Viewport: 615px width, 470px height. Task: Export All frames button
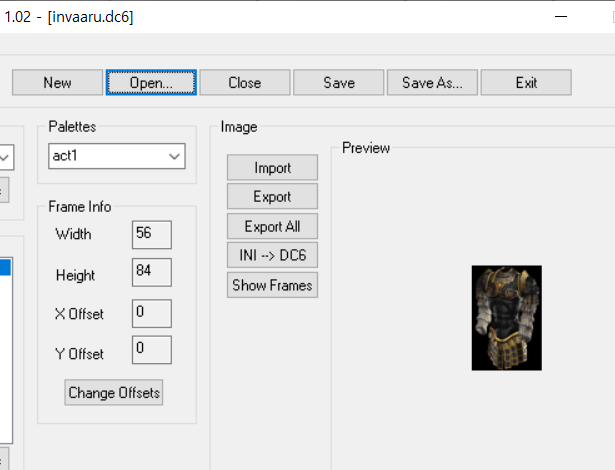[272, 226]
